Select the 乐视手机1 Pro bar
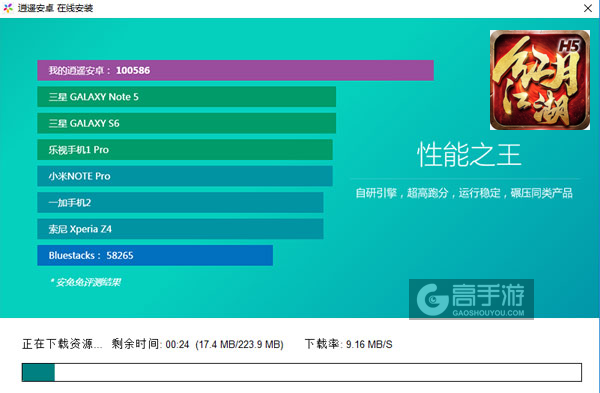 click(185, 150)
